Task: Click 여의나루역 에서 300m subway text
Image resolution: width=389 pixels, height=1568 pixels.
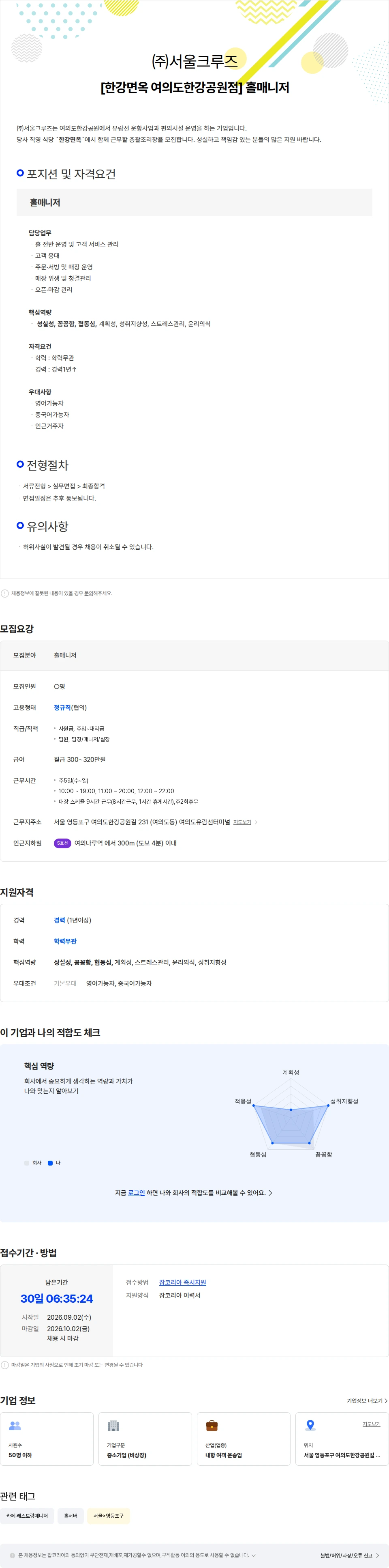Action: (125, 843)
